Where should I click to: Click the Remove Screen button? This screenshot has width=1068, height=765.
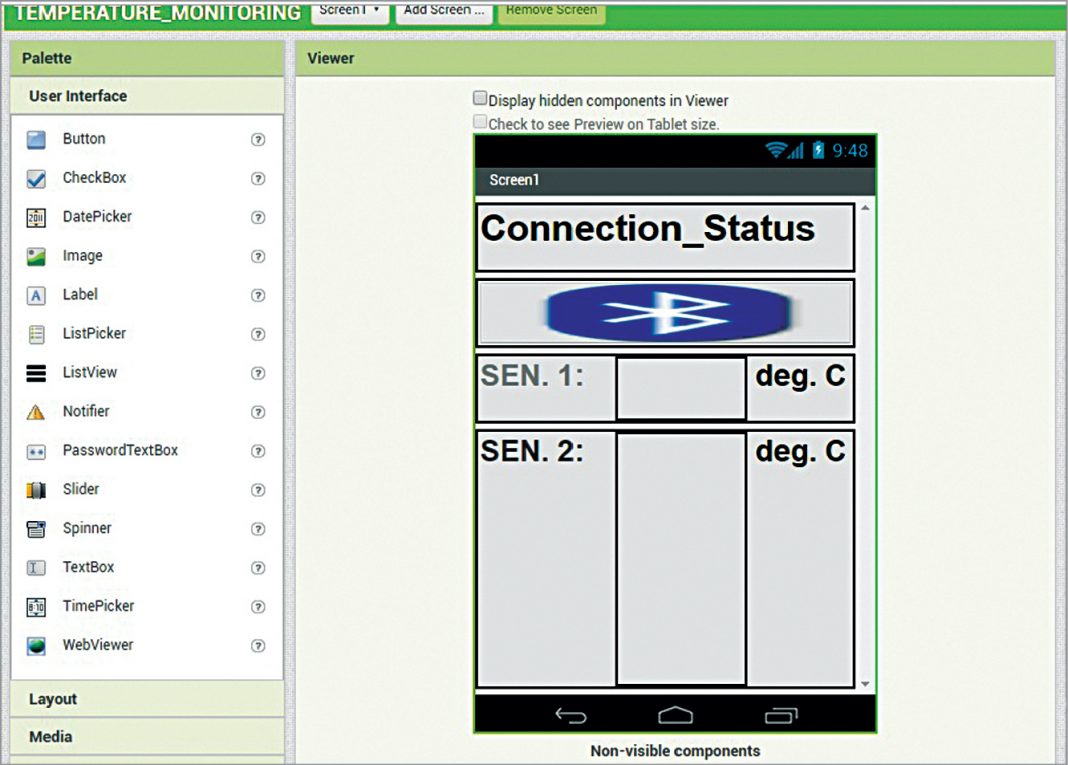coord(551,10)
